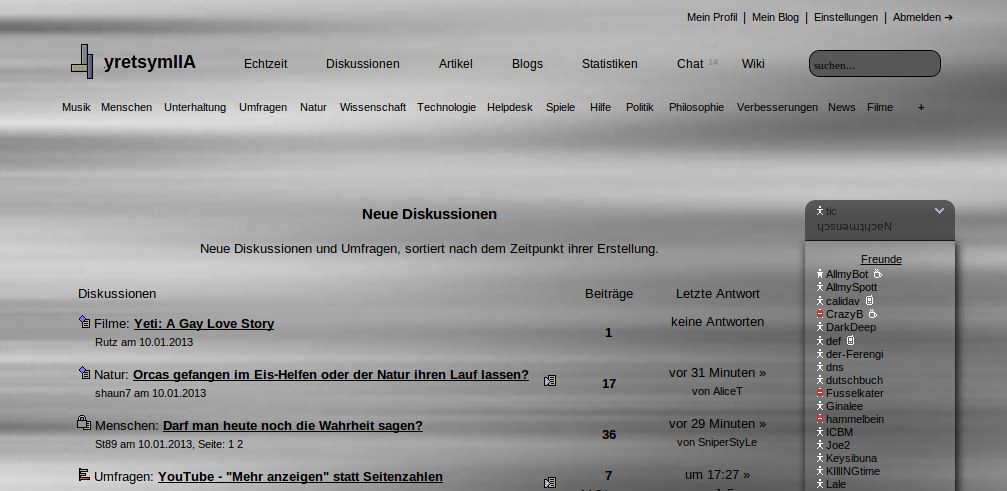
Task: Show more categories with the plus button
Action: click(x=921, y=107)
